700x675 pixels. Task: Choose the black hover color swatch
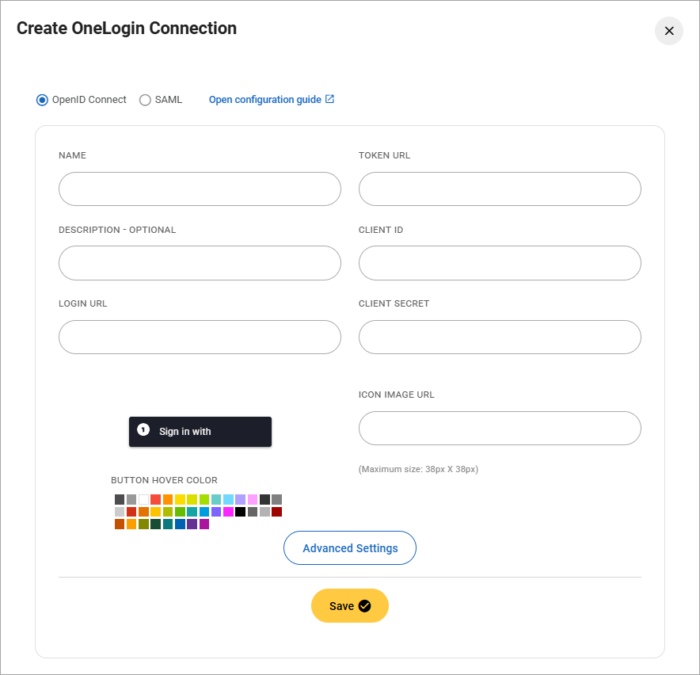241,511
